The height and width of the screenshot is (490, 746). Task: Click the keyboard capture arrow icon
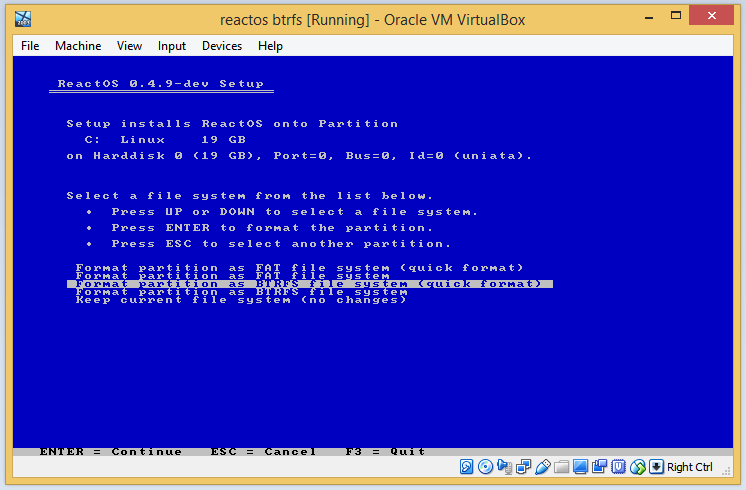click(656, 467)
